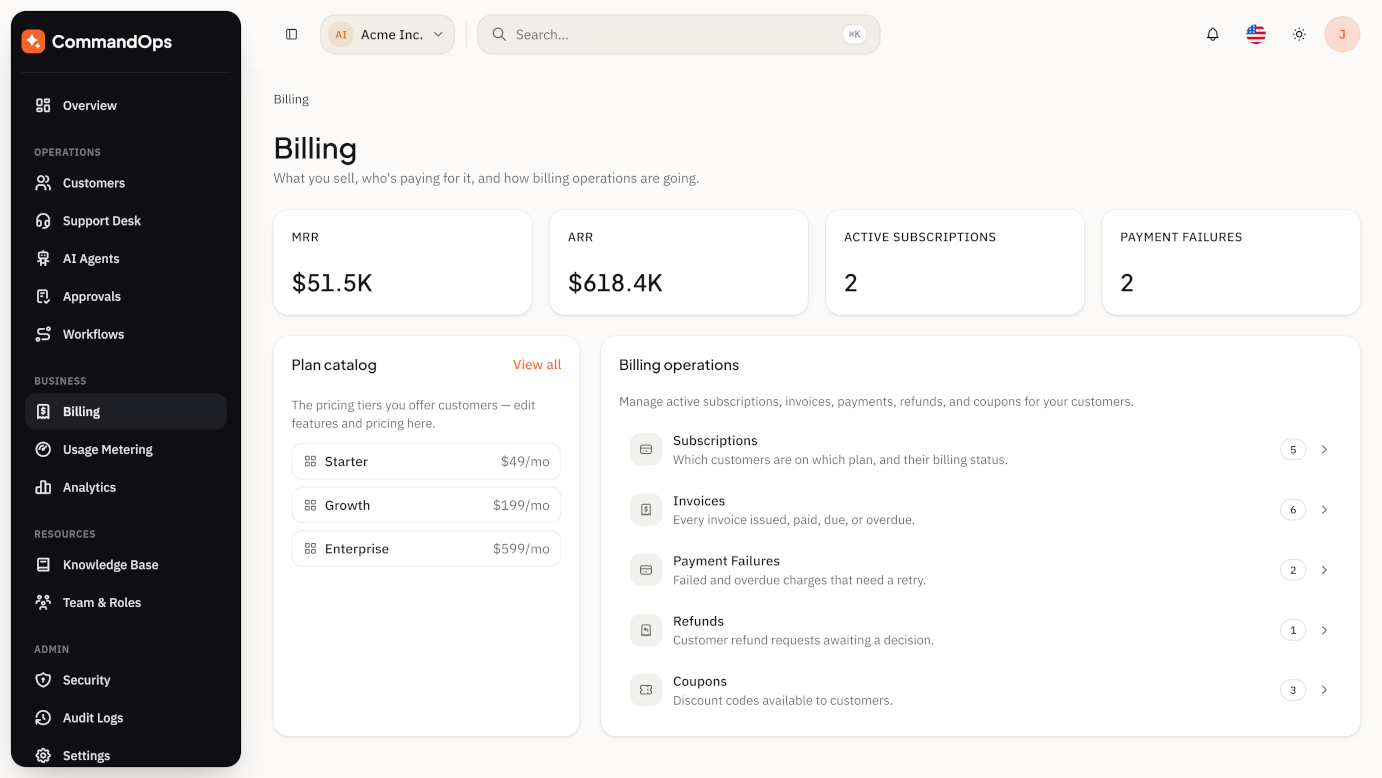The image size is (1382, 778).
Task: Click the Settings gear icon
Action: pos(43,756)
